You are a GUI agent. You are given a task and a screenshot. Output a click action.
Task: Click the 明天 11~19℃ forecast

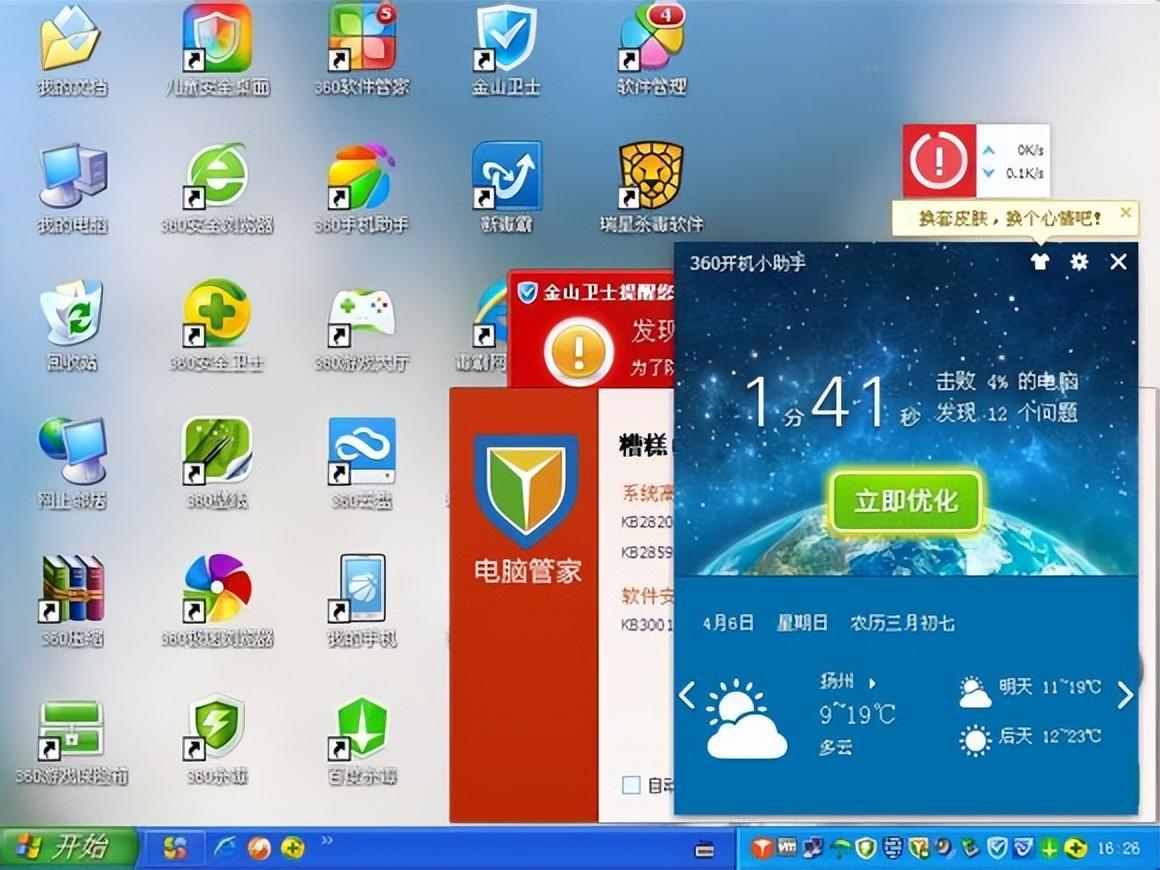click(1031, 692)
